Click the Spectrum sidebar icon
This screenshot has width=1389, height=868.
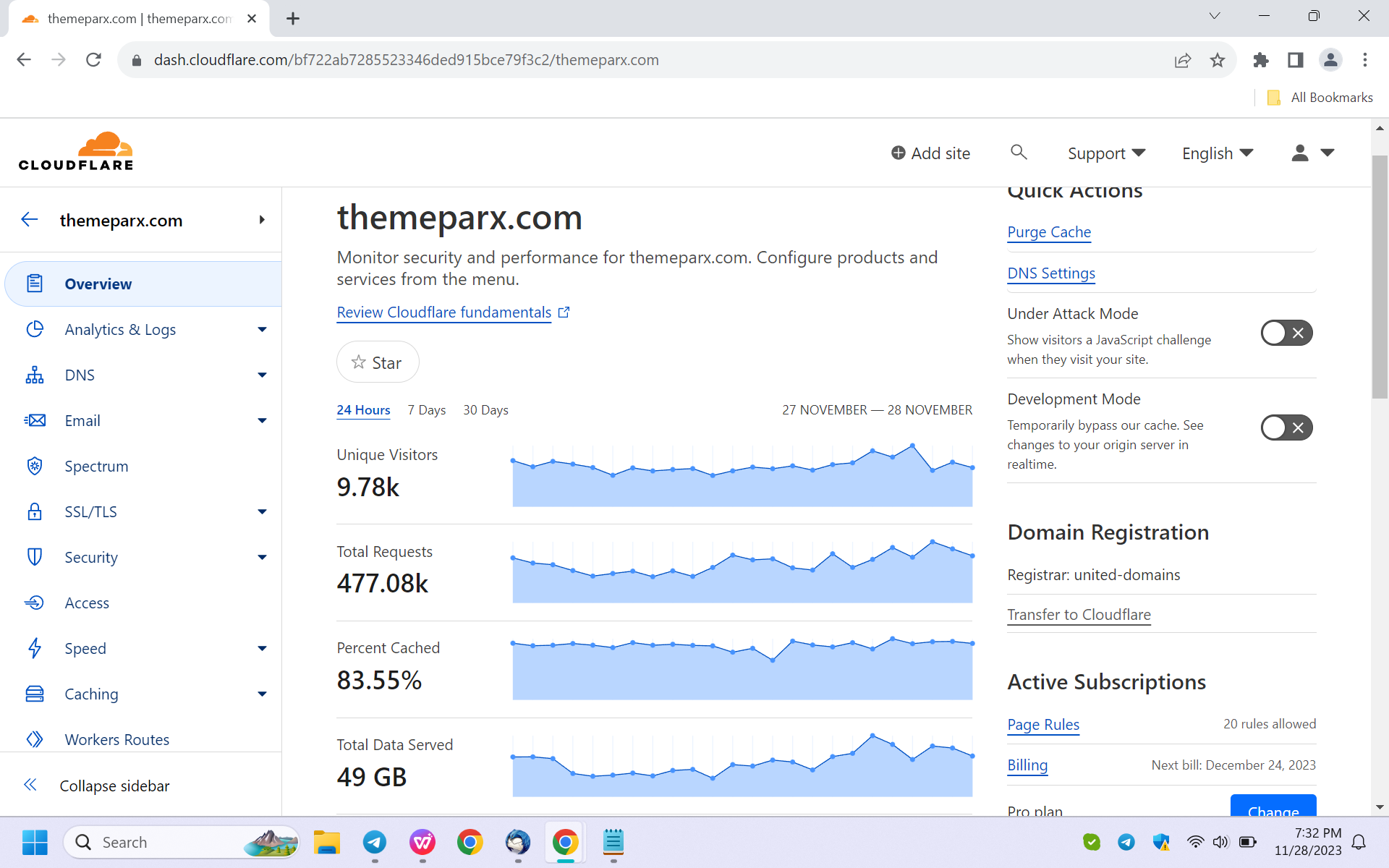point(35,466)
